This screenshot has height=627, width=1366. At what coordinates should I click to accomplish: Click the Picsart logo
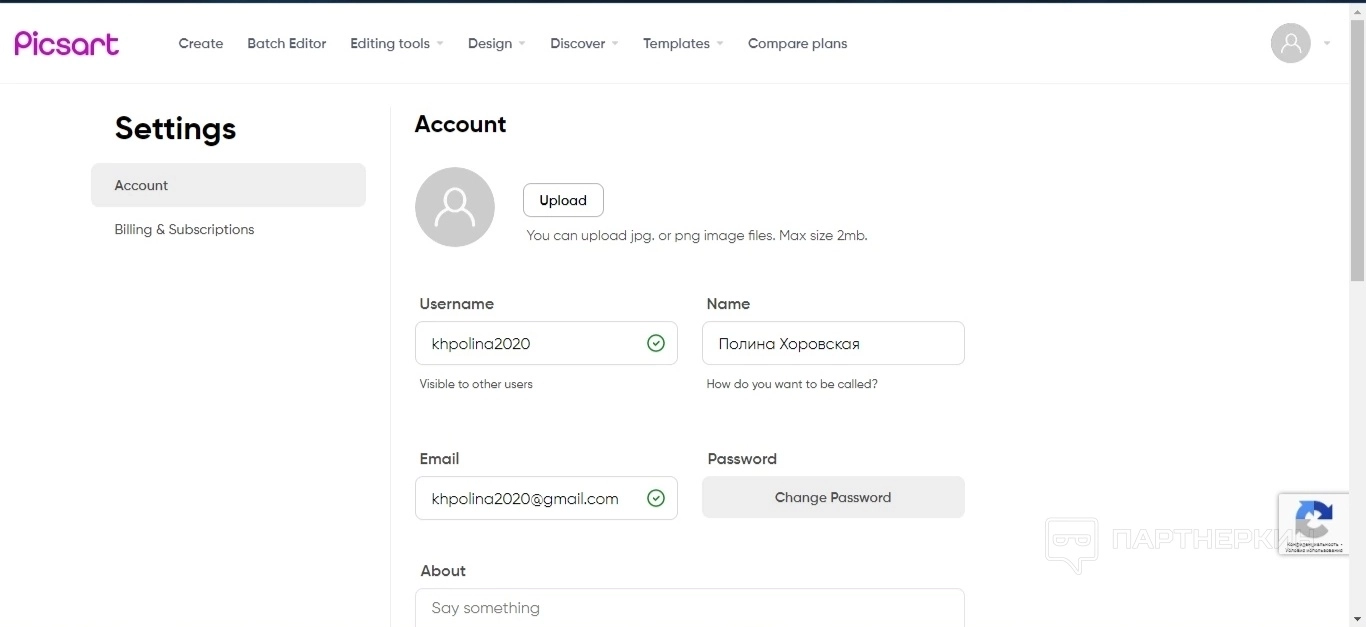(x=67, y=43)
